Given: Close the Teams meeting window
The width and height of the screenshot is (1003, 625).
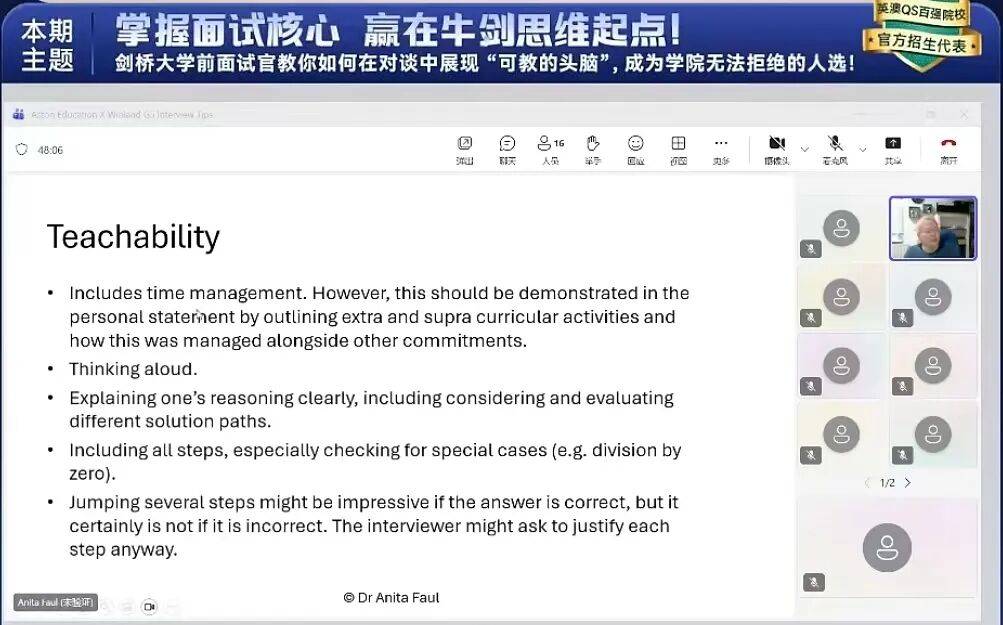Looking at the screenshot, I should (964, 115).
